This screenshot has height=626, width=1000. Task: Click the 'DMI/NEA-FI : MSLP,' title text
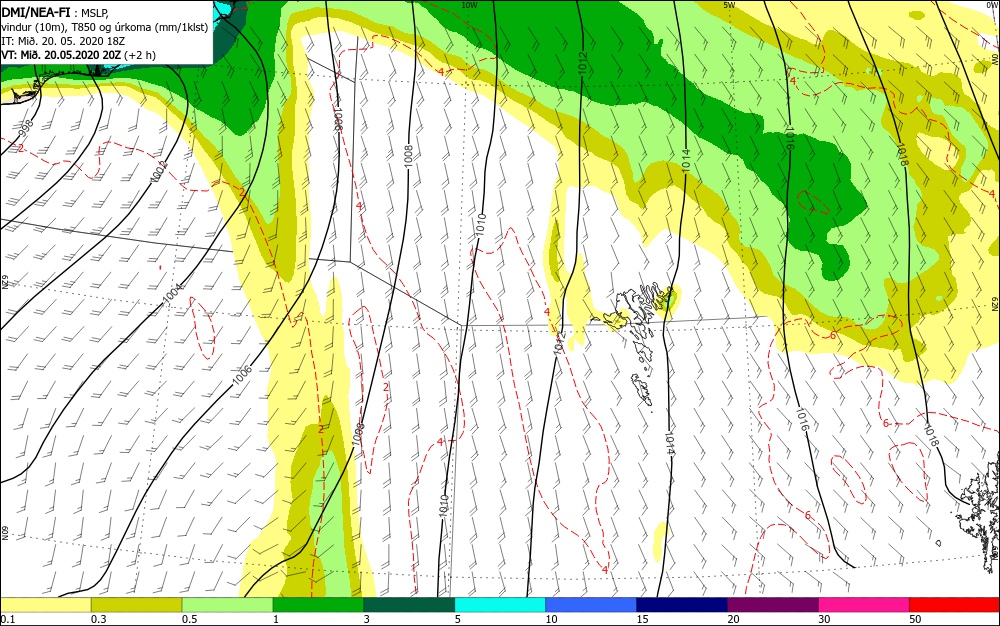tap(55, 13)
